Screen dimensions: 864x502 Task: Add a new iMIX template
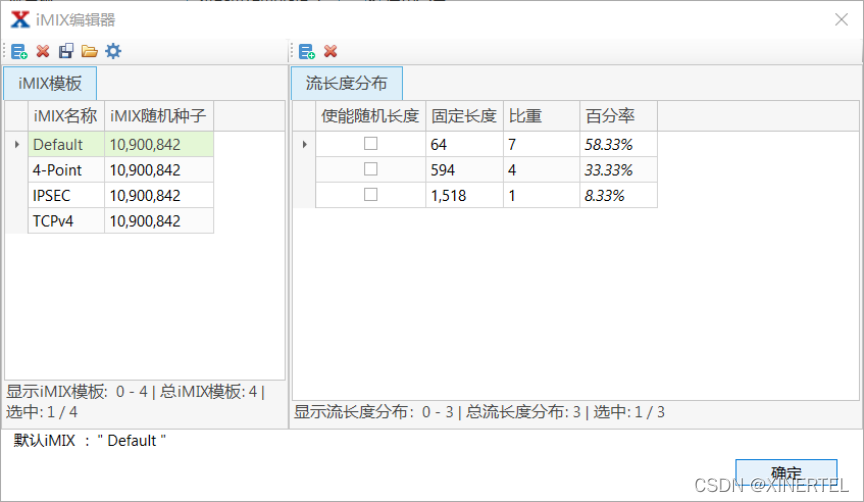[19, 51]
